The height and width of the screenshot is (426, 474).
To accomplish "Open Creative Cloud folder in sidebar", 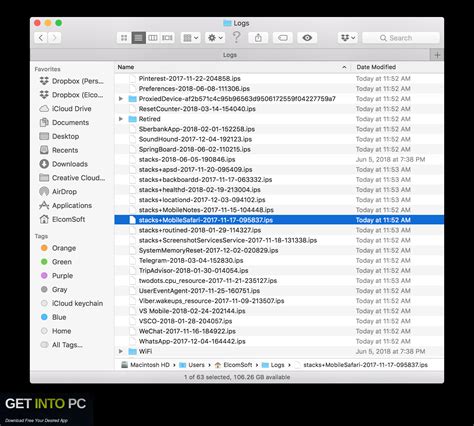I will [x=72, y=178].
